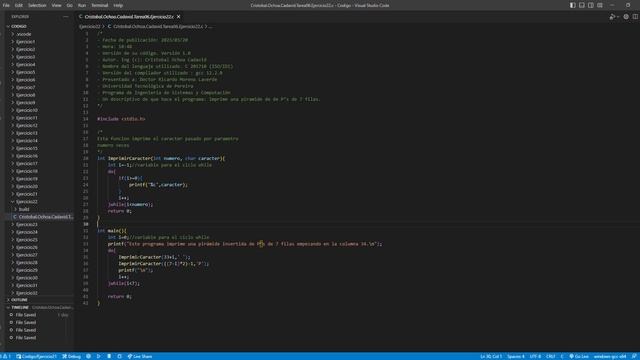Close the Ejercicio22.c editor tab
This screenshot has width=640, height=360.
pos(178,17)
